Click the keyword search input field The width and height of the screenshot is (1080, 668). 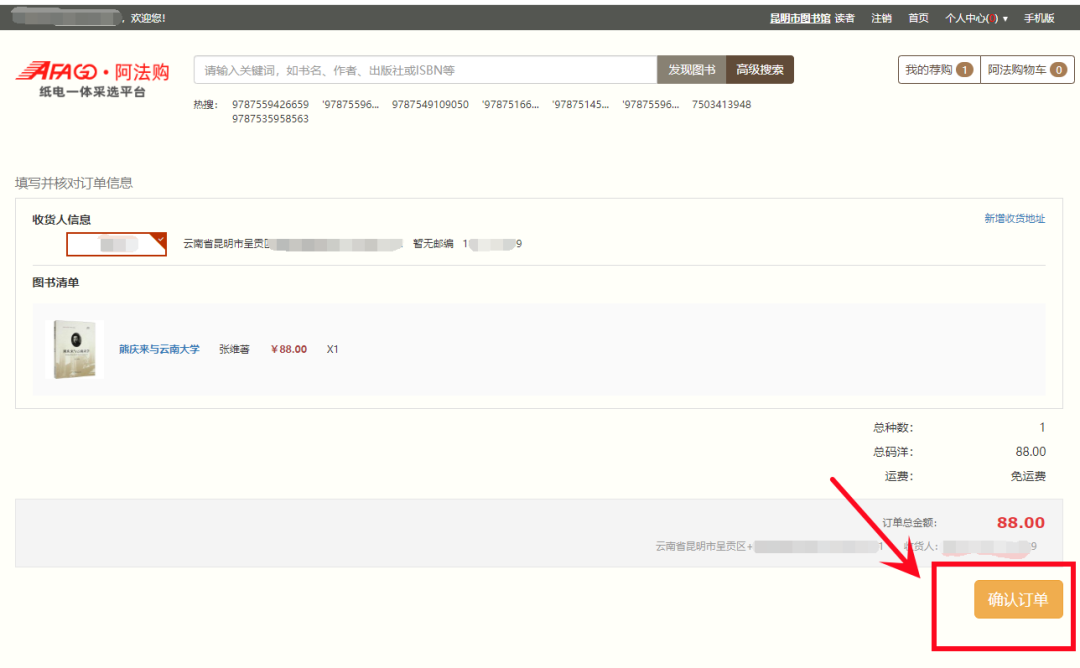point(425,70)
